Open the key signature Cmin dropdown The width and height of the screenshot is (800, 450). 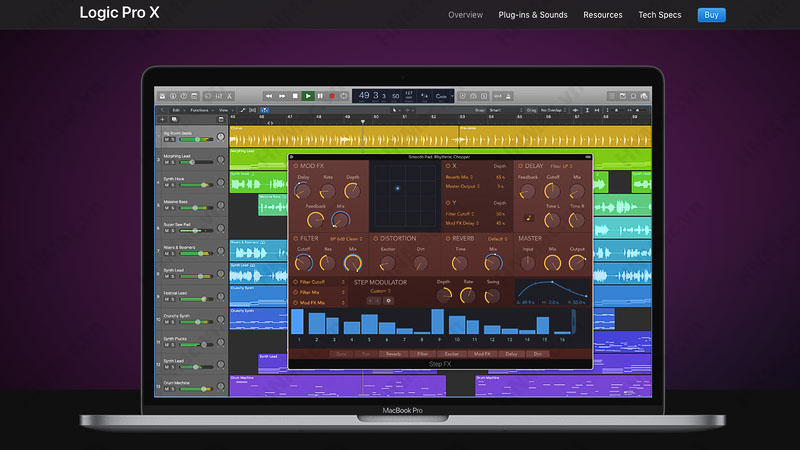click(442, 96)
